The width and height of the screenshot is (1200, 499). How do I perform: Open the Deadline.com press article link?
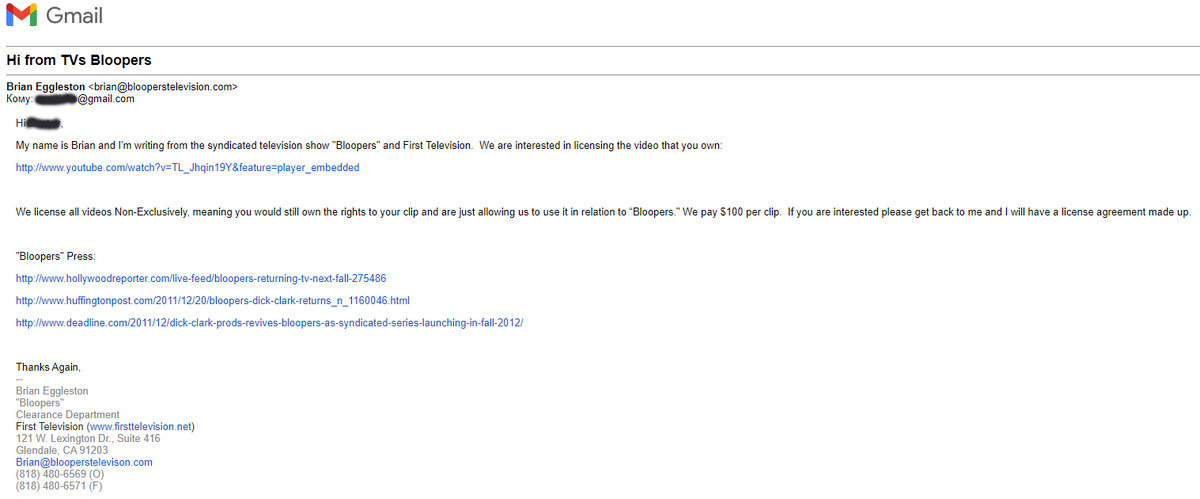click(269, 322)
